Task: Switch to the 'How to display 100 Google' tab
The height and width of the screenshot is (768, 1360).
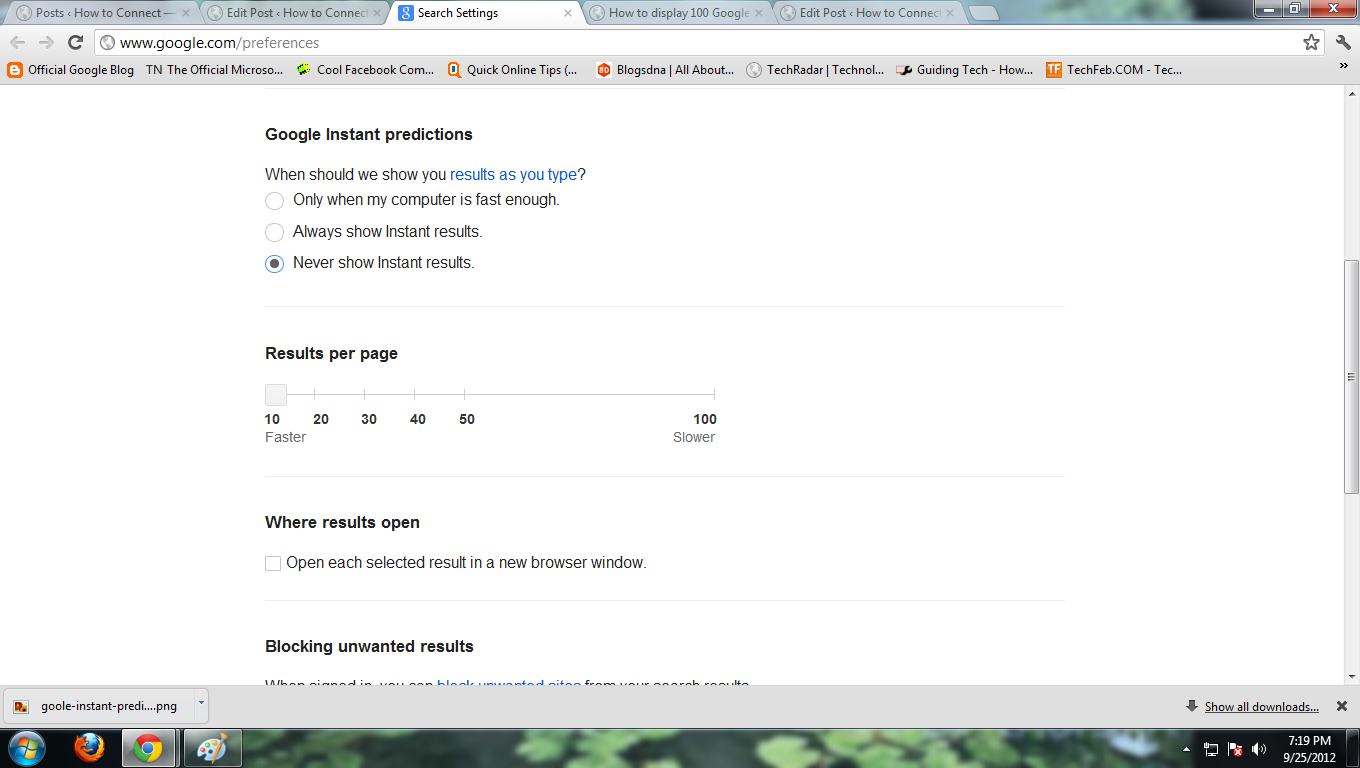Action: point(678,13)
